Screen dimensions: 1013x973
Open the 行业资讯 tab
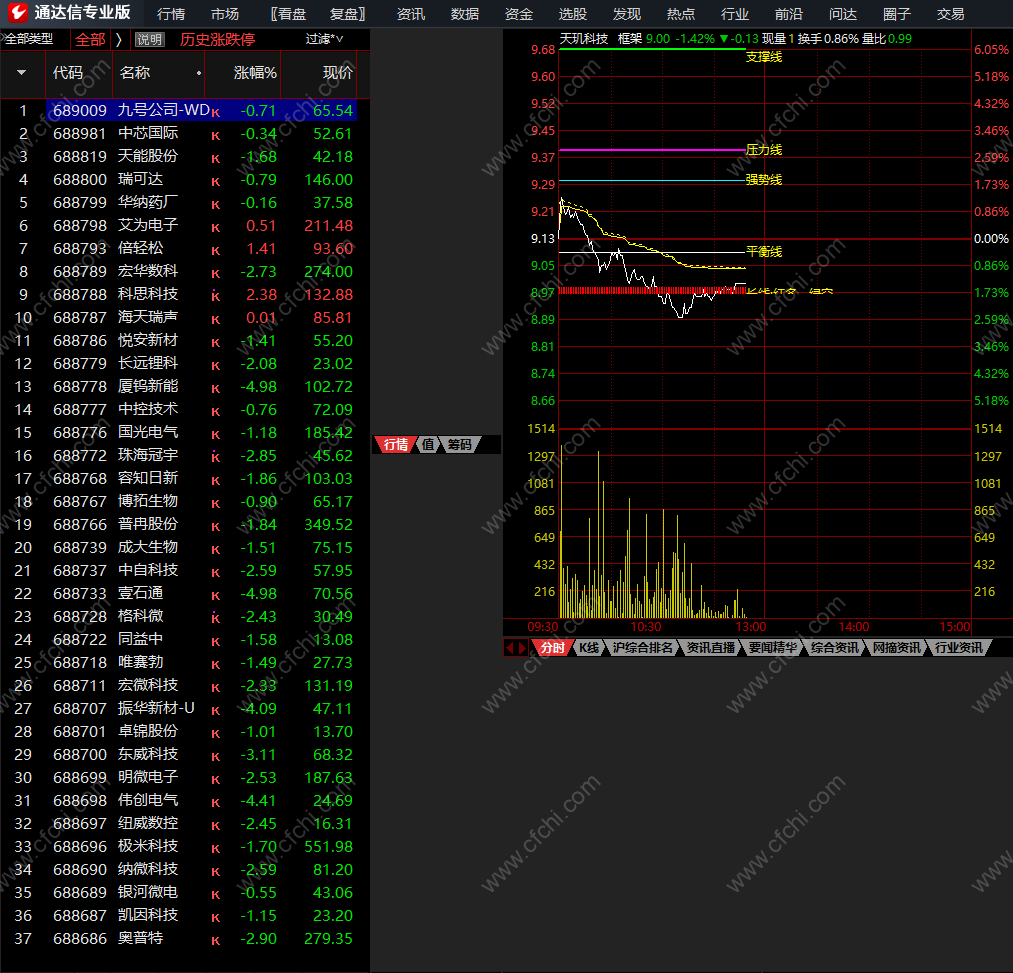[959, 647]
